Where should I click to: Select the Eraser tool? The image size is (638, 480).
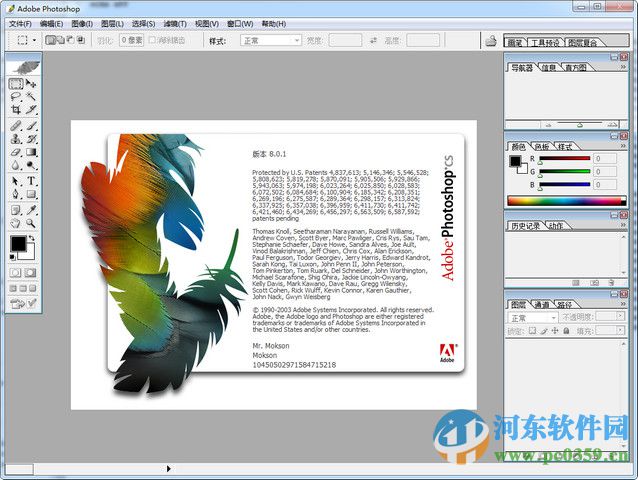pos(16,152)
